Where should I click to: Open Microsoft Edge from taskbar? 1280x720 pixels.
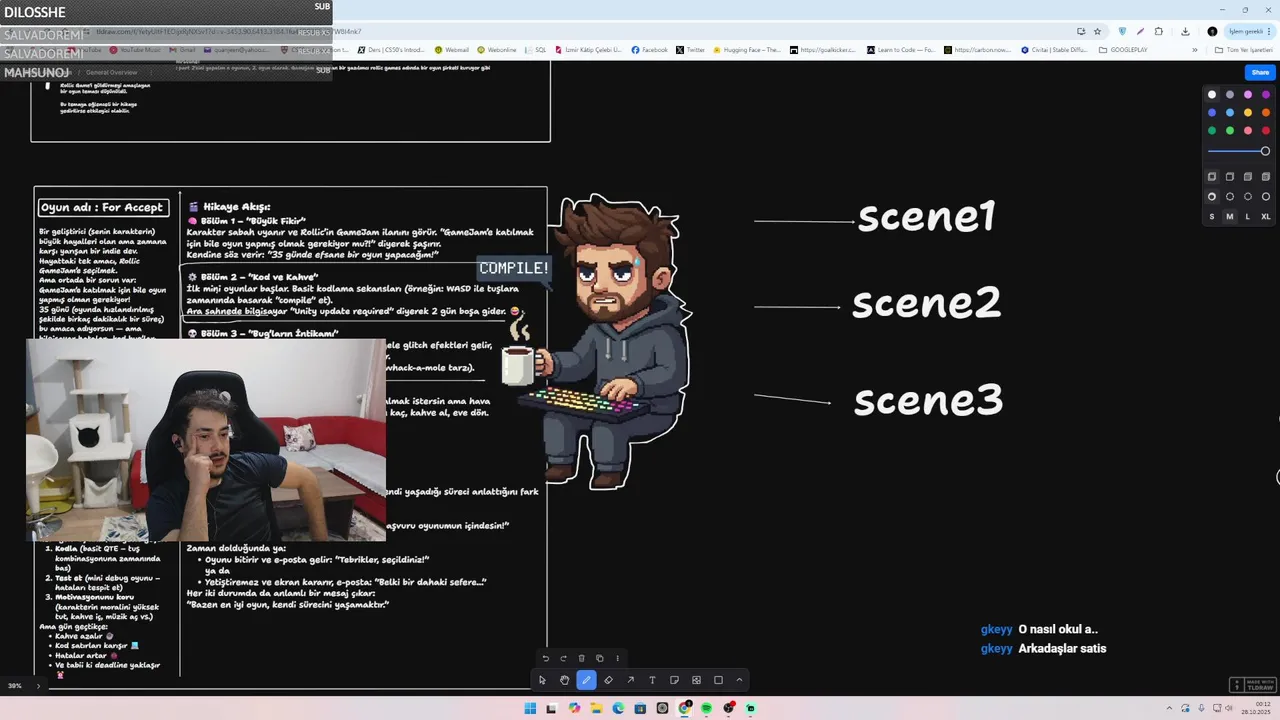(618, 708)
